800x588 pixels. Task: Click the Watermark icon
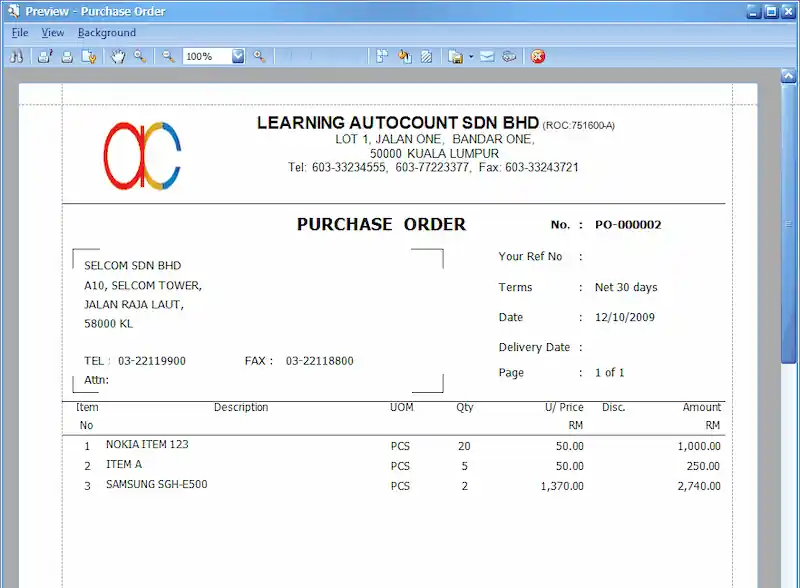pyautogui.click(x=427, y=56)
